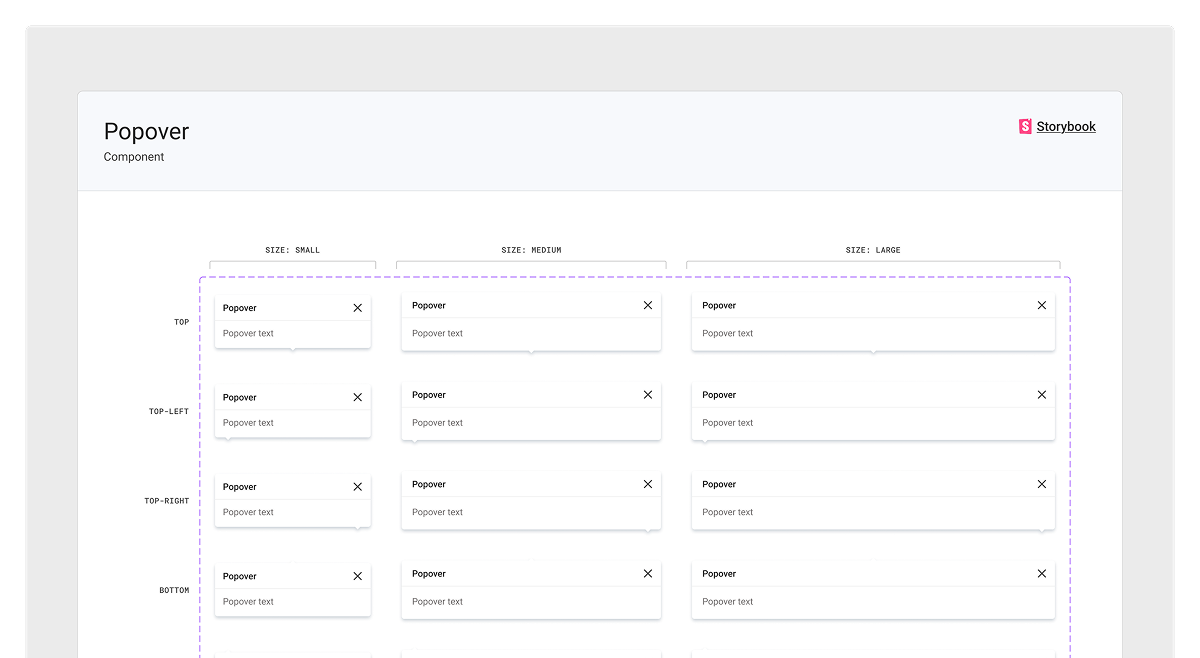Close the medium popover in the BOTTOM row
Viewport: 1200px width, 658px height.
(x=648, y=574)
